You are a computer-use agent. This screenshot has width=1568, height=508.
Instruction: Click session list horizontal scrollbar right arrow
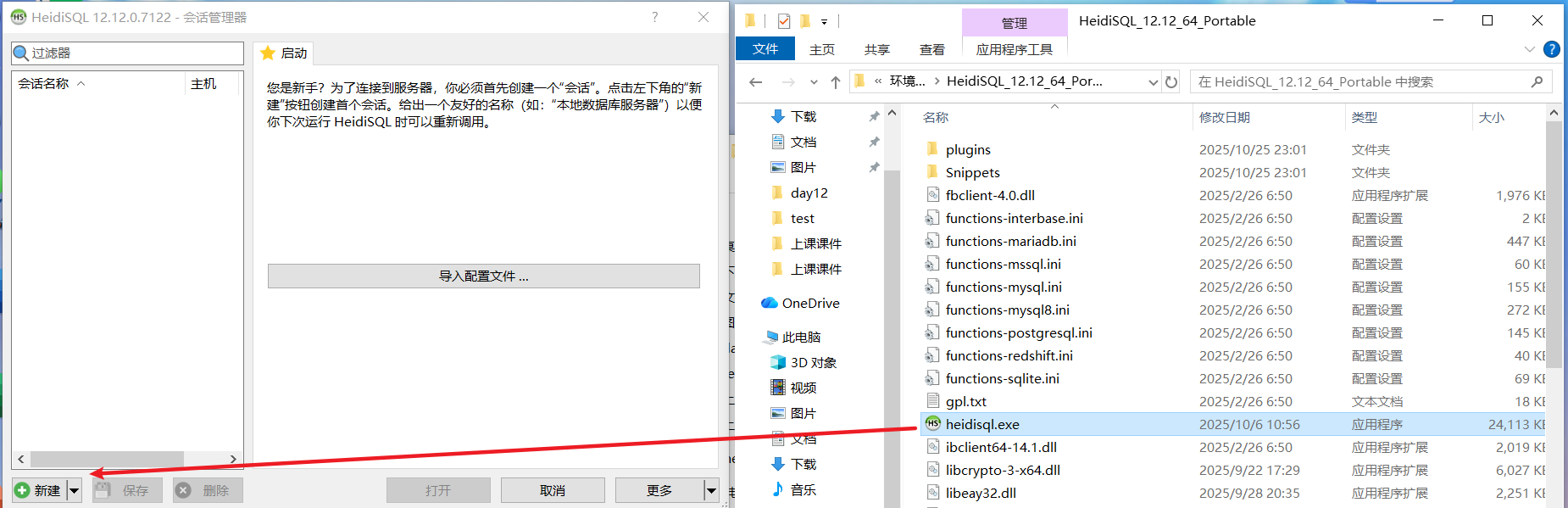pos(233,459)
